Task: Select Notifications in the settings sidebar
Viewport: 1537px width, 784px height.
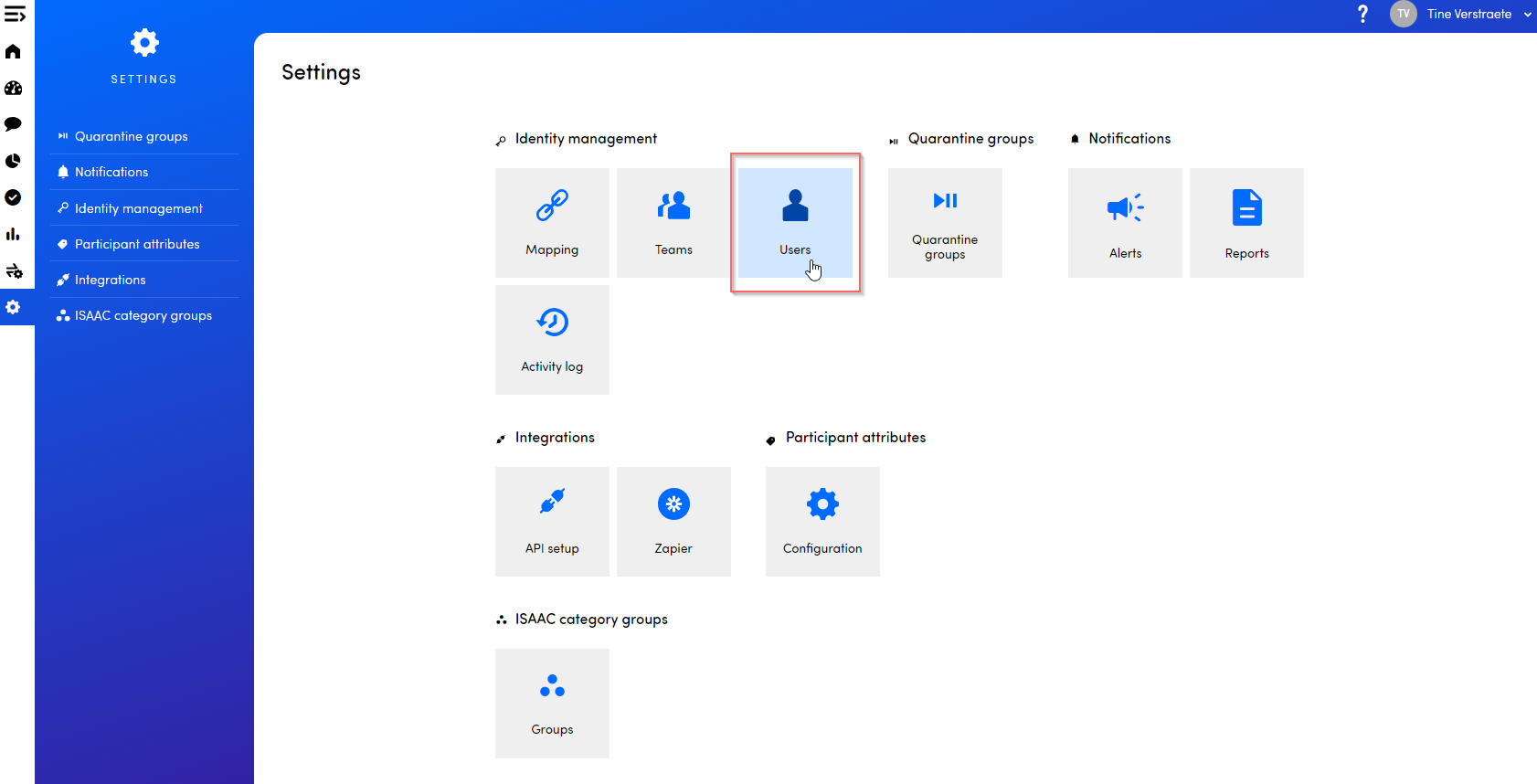Action: point(111,172)
